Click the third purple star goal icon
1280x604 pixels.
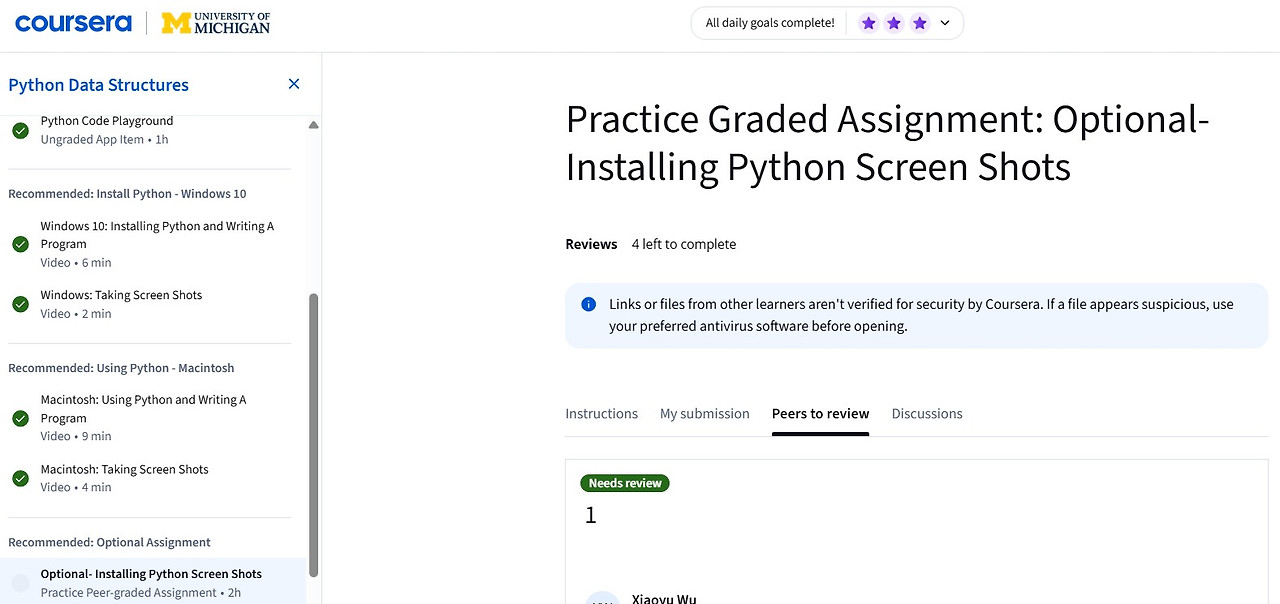(920, 23)
